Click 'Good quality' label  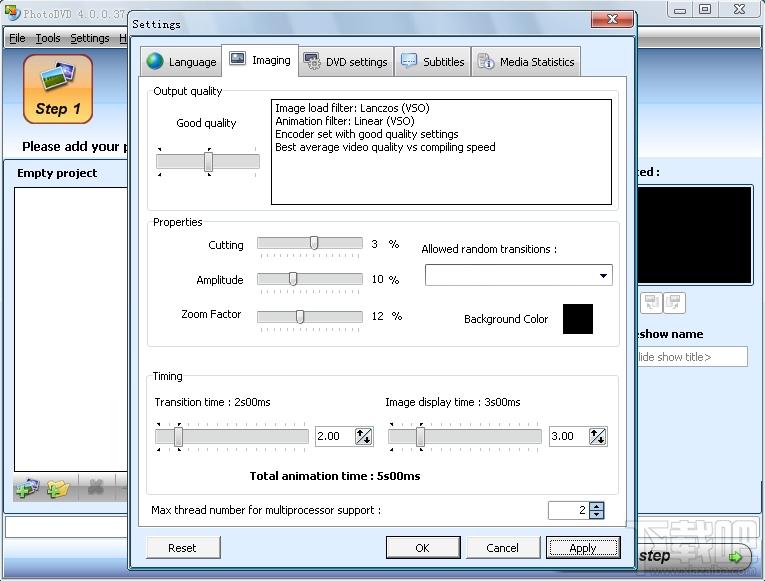206,123
